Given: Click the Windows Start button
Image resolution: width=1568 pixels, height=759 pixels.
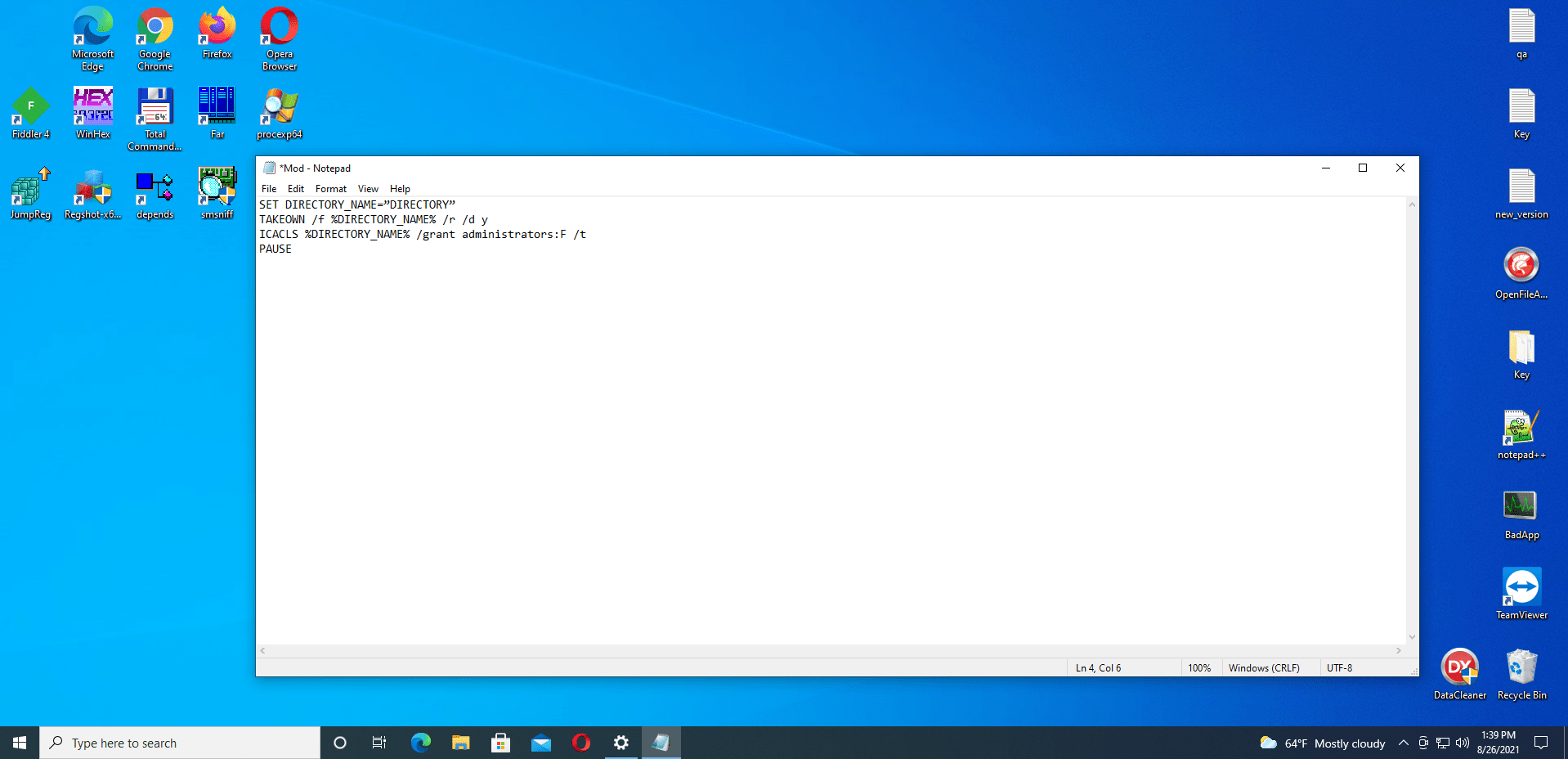Looking at the screenshot, I should click(20, 743).
